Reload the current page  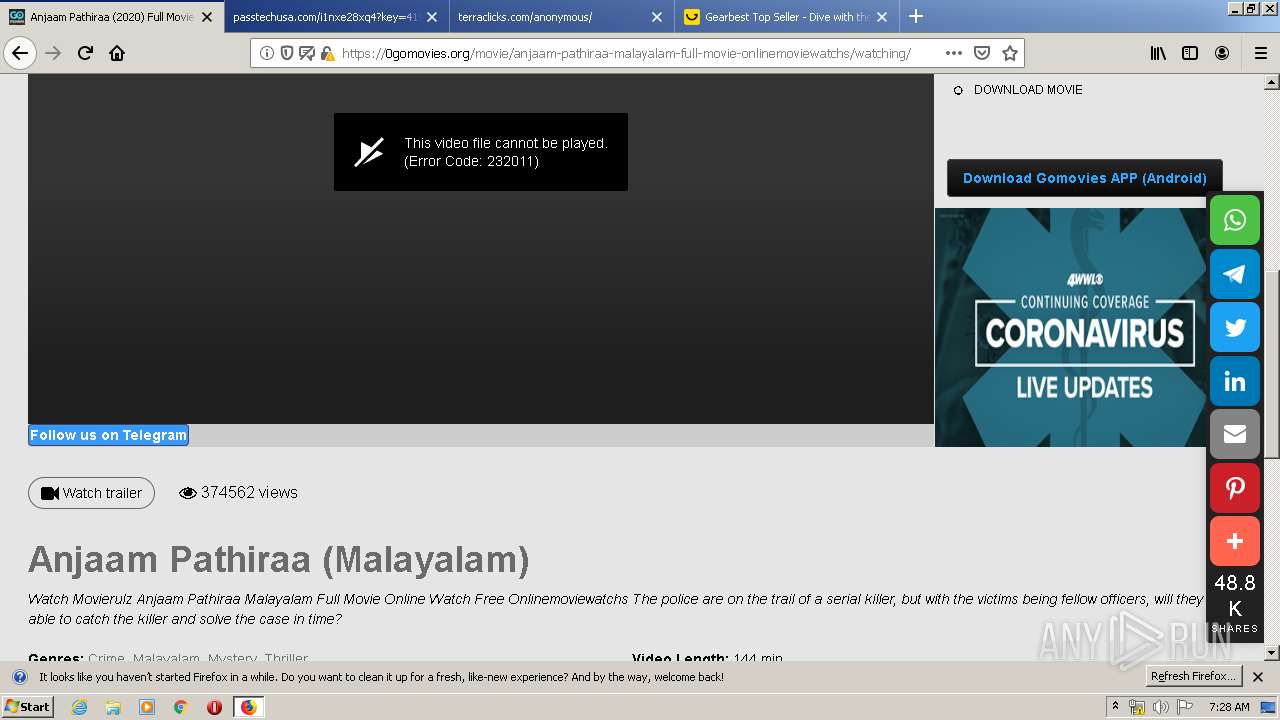[86, 53]
